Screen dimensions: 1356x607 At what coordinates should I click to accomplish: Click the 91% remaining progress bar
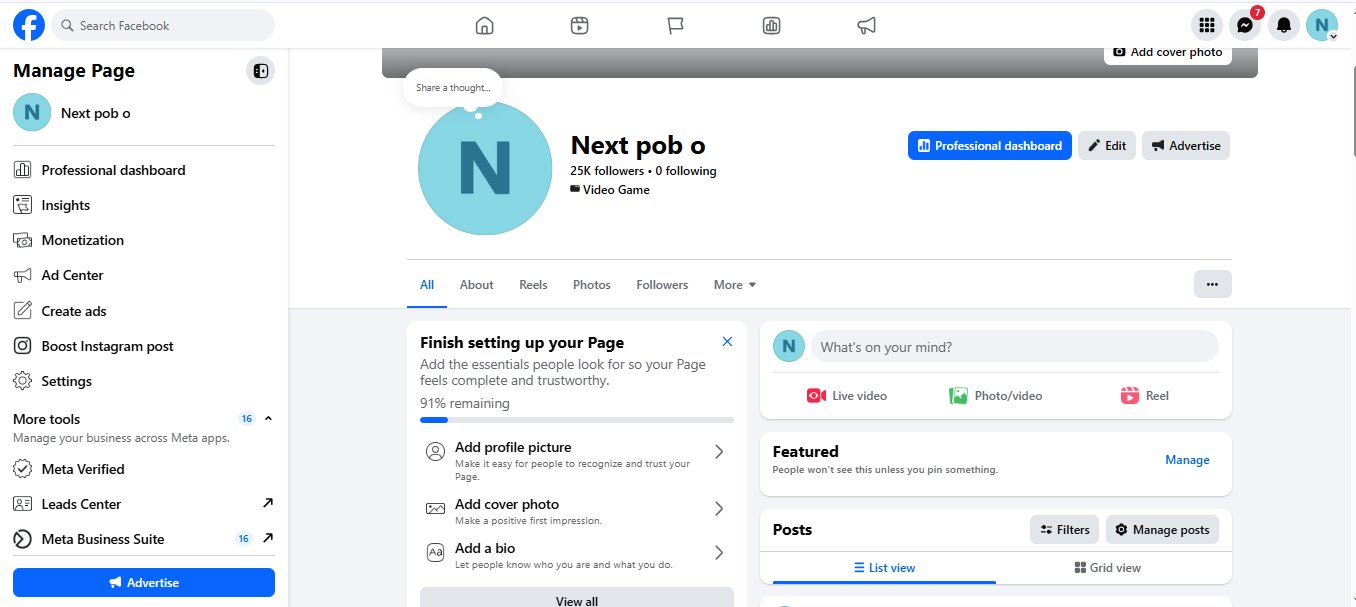(577, 420)
